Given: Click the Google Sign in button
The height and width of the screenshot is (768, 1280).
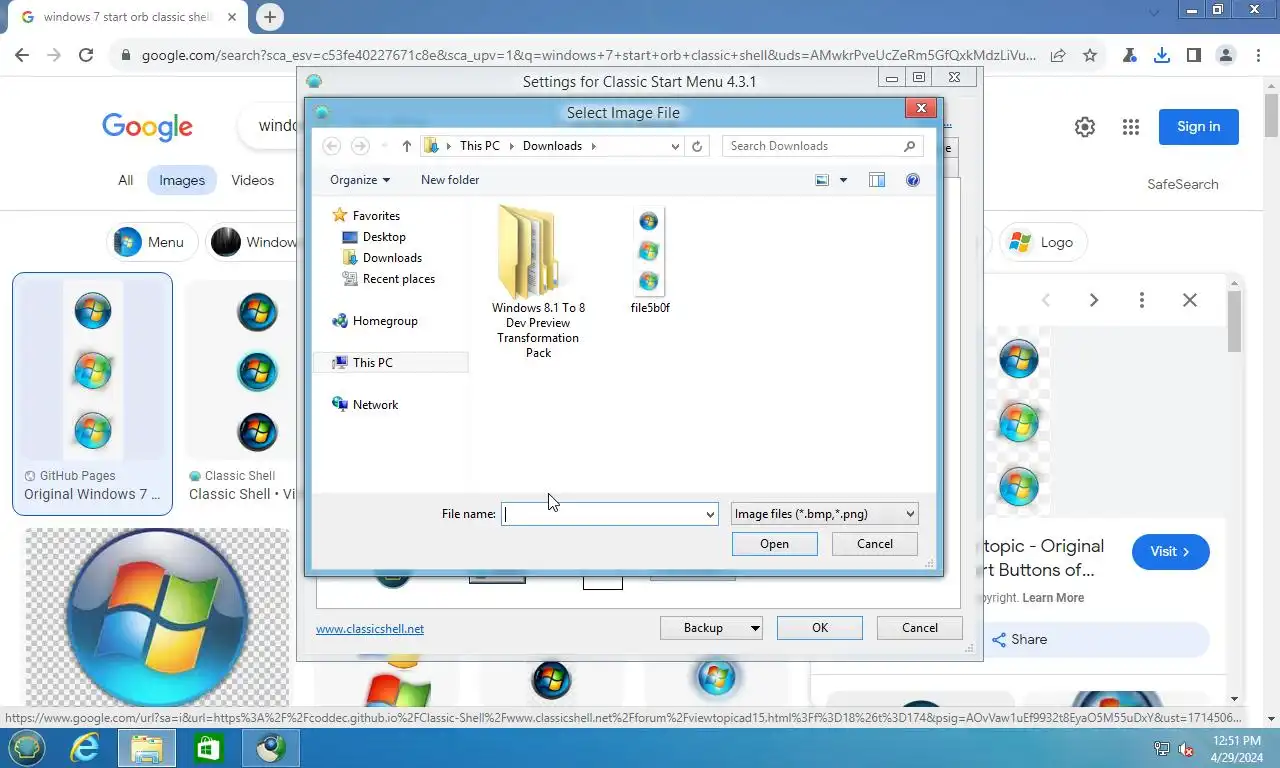Looking at the screenshot, I should pyautogui.click(x=1198, y=127).
